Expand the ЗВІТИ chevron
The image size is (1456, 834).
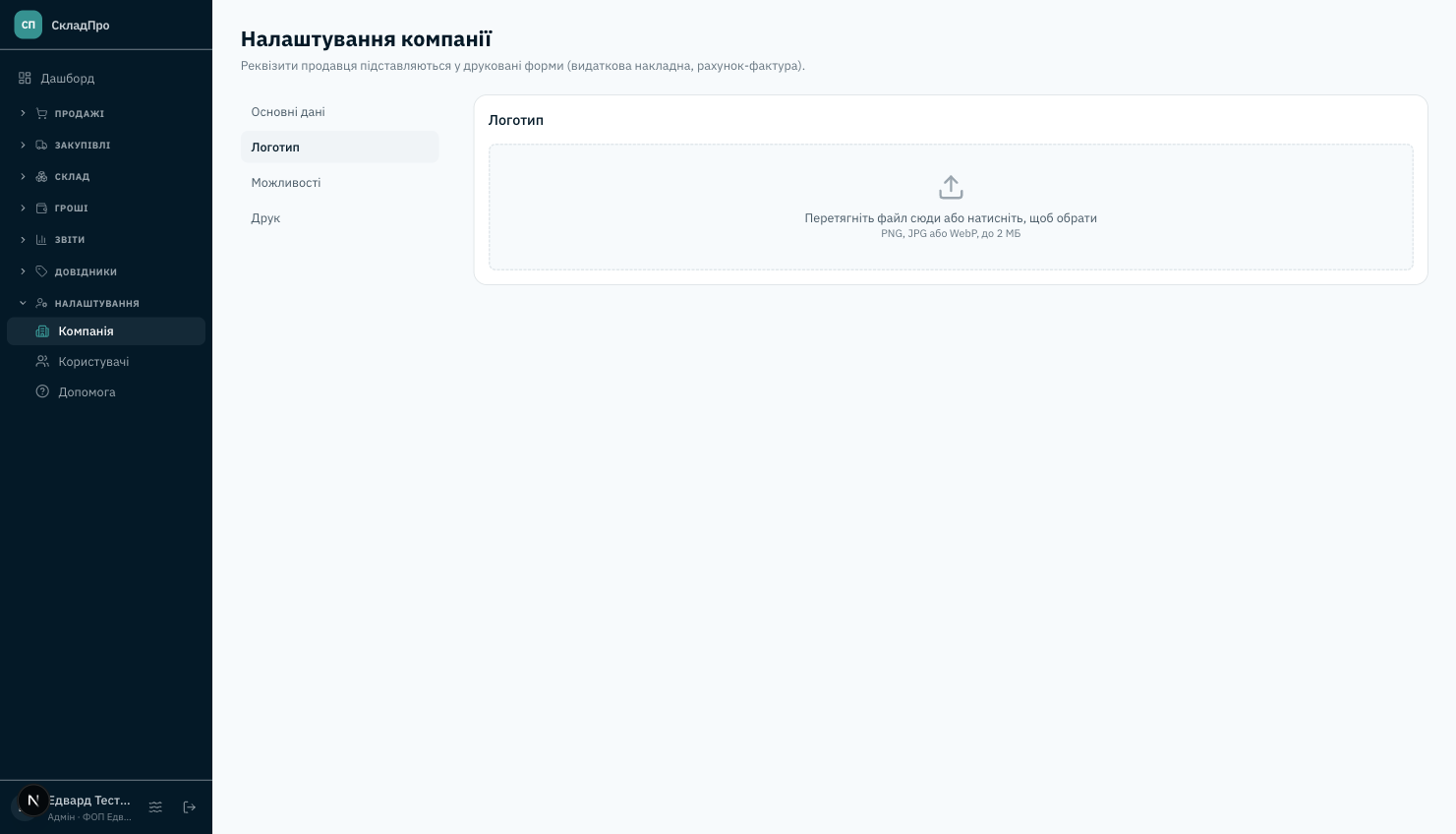click(23, 240)
